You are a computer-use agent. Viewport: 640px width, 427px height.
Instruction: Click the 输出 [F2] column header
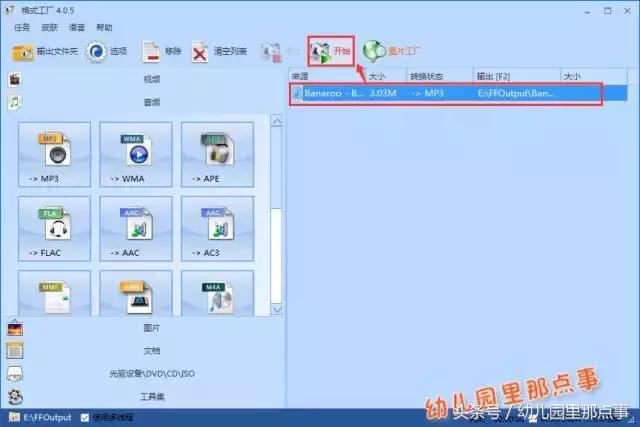point(517,76)
